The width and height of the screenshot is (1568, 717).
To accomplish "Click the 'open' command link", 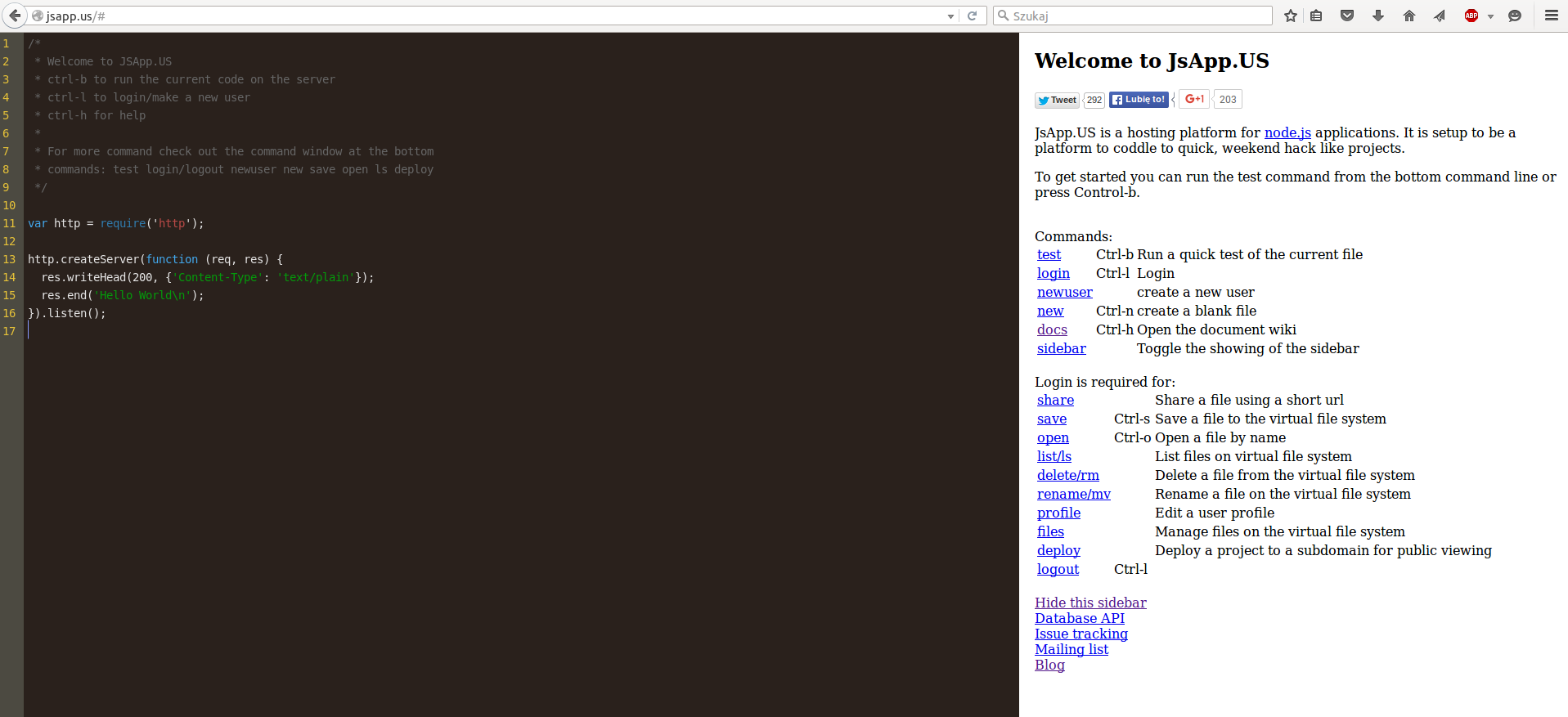I will [x=1053, y=437].
